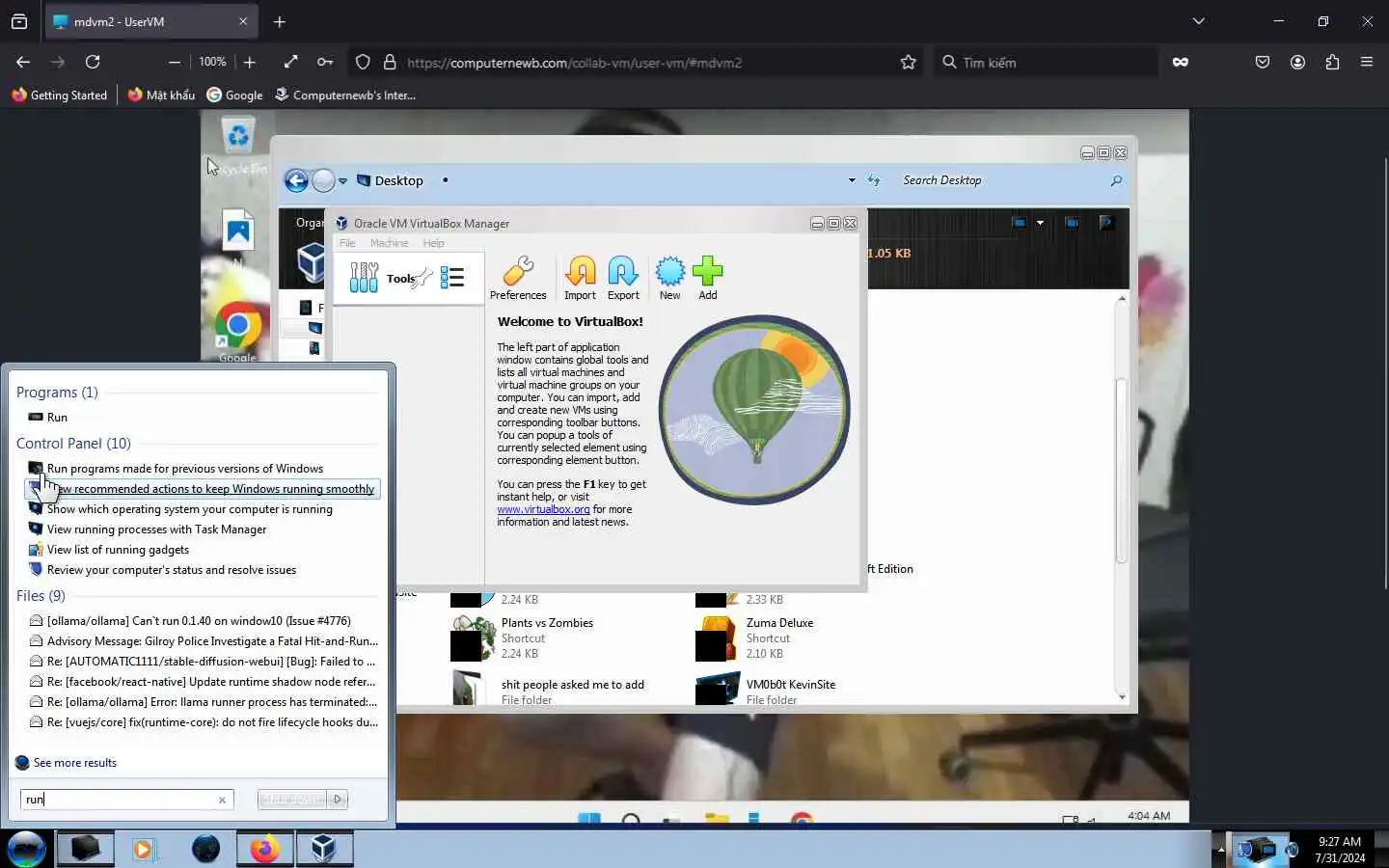The image size is (1389, 868).
Task: Open the Firefox extensions puzzle icon
Action: click(1332, 62)
